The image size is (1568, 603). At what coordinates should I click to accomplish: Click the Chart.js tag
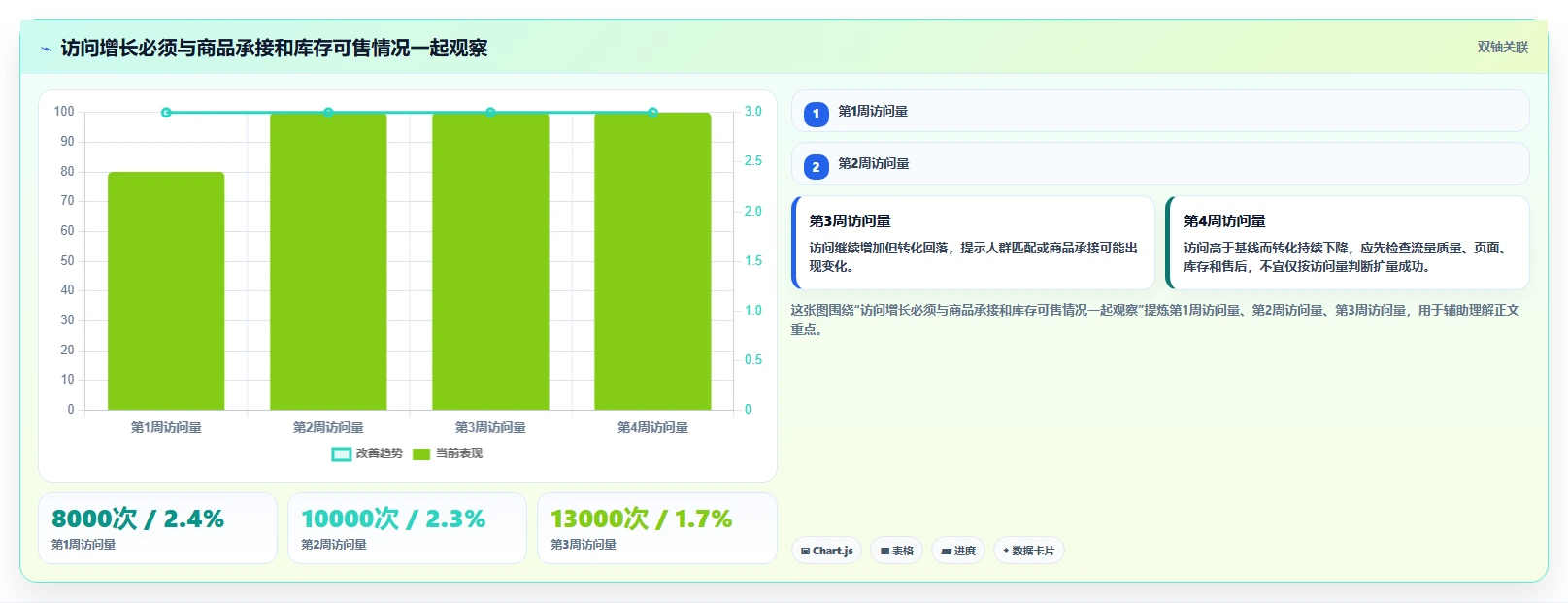pyautogui.click(x=826, y=551)
